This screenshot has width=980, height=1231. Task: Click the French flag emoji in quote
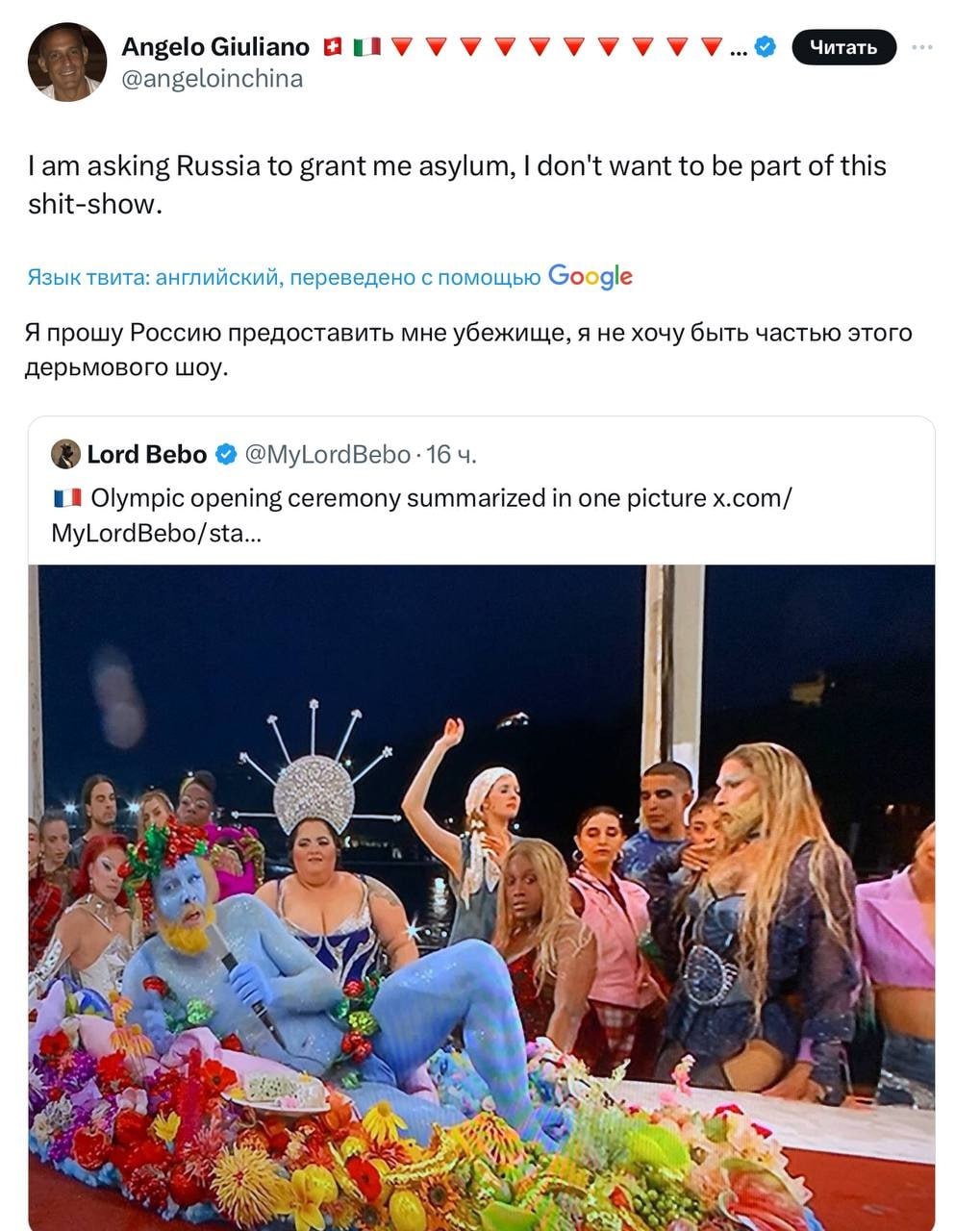click(x=67, y=498)
